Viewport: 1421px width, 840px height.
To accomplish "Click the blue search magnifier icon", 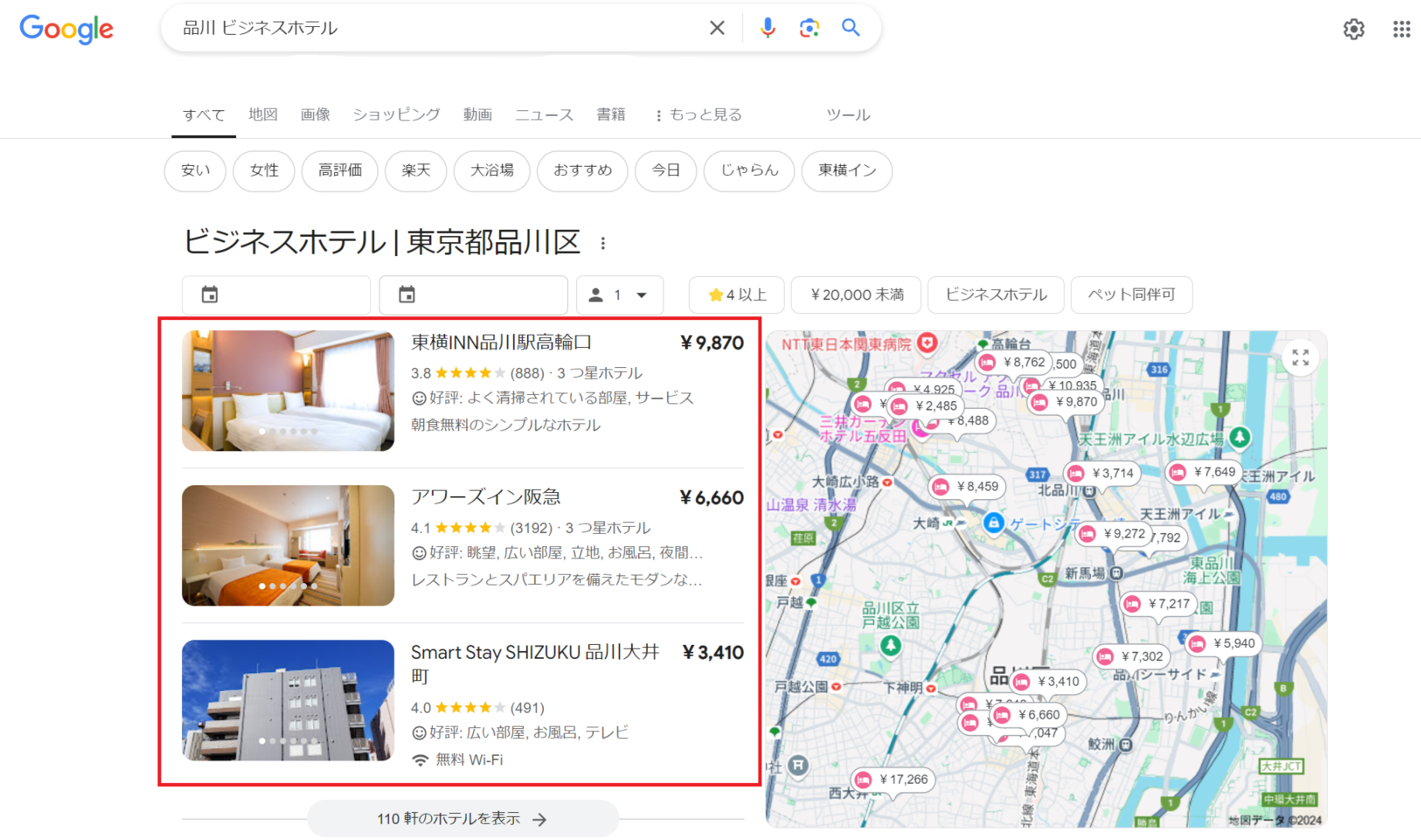I will coord(850,28).
